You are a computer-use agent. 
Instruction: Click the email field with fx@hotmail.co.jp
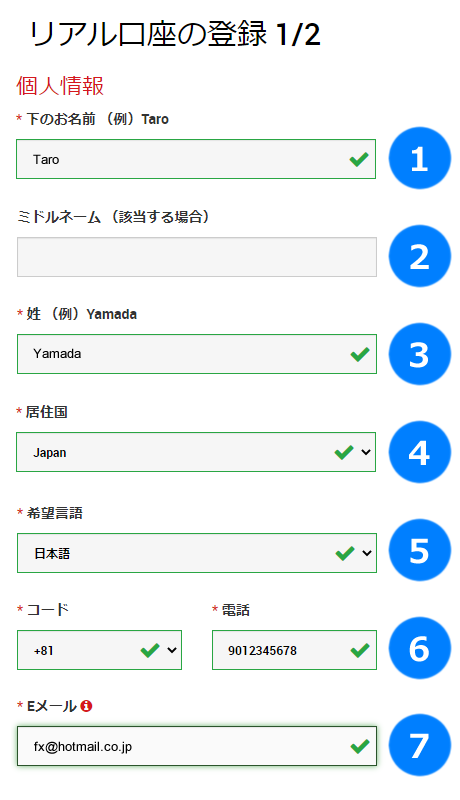point(197,746)
